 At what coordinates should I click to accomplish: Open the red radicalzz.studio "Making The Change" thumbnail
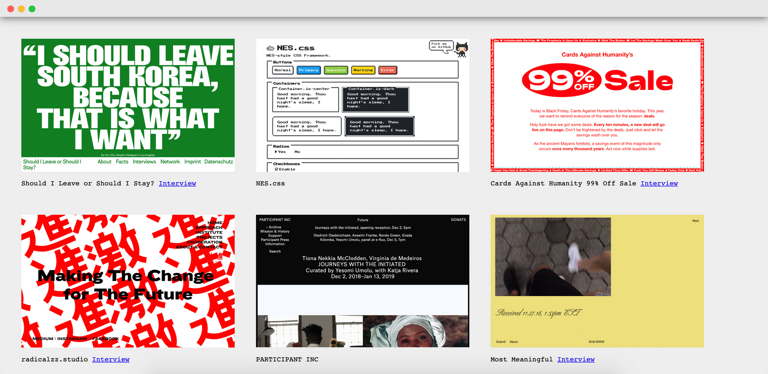tap(128, 281)
